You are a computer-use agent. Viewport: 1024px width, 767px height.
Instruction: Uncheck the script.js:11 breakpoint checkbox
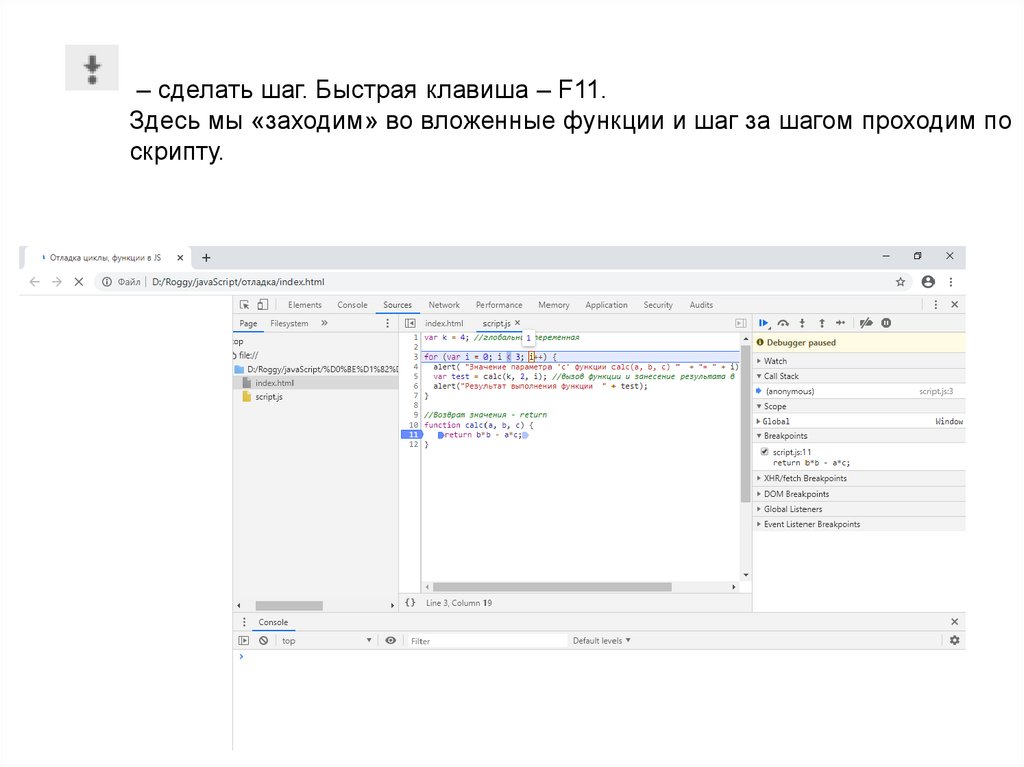click(x=765, y=452)
